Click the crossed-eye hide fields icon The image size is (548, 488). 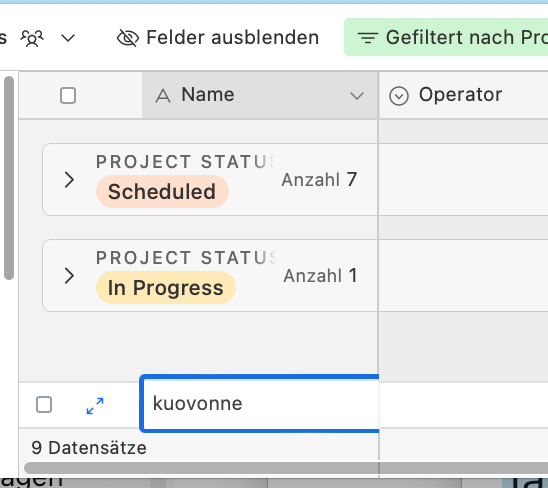128,38
